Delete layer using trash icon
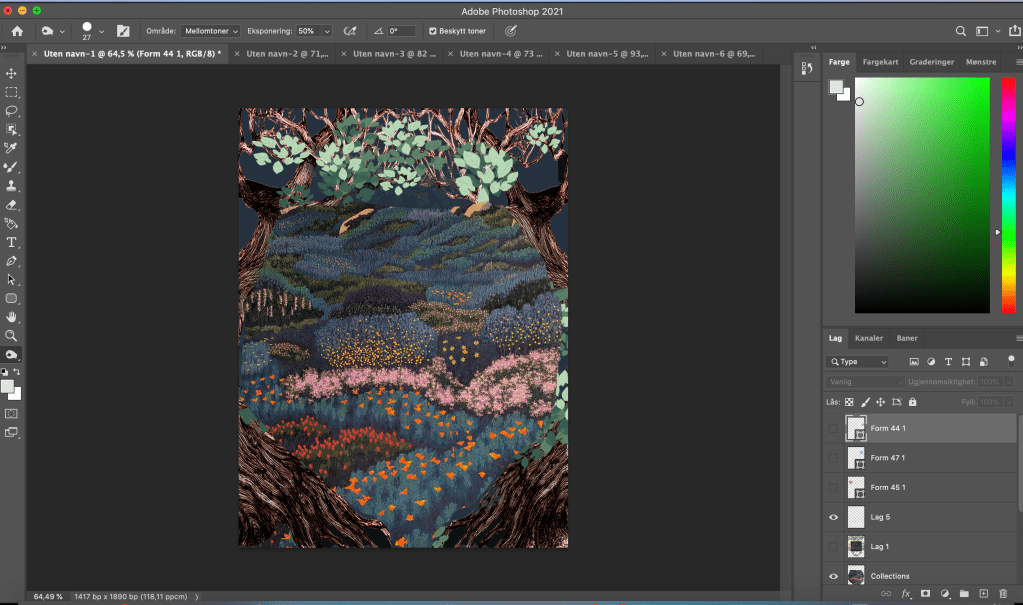 point(1003,594)
